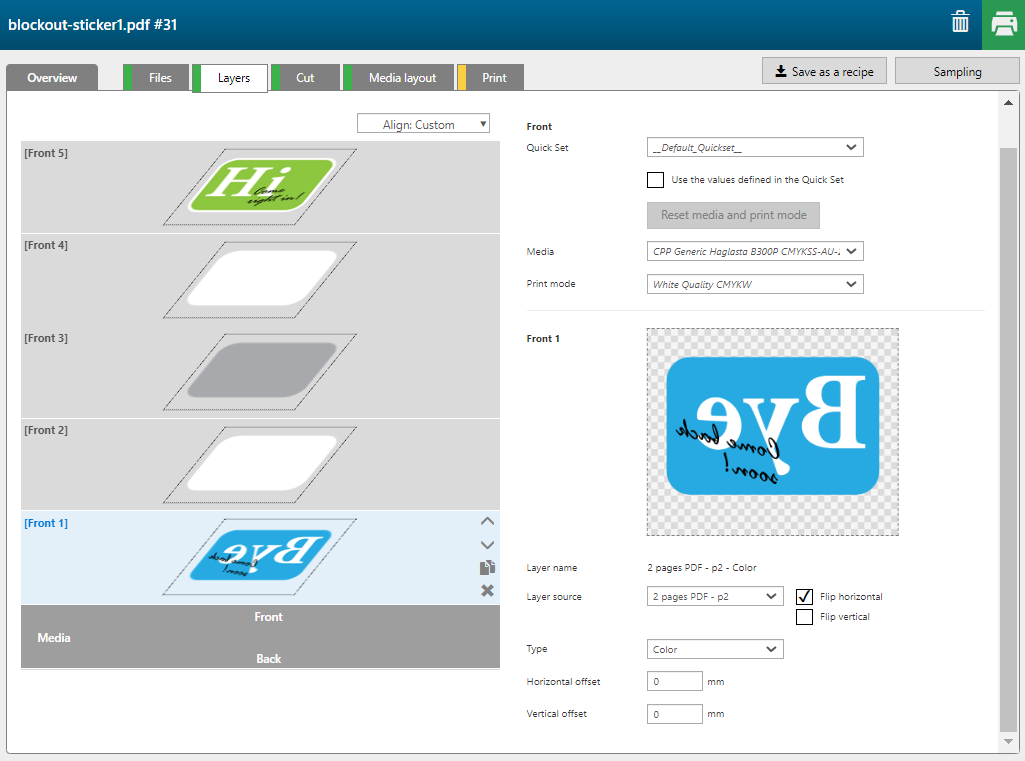Click the Horizontal offset input field
The width and height of the screenshot is (1025, 761).
click(675, 682)
